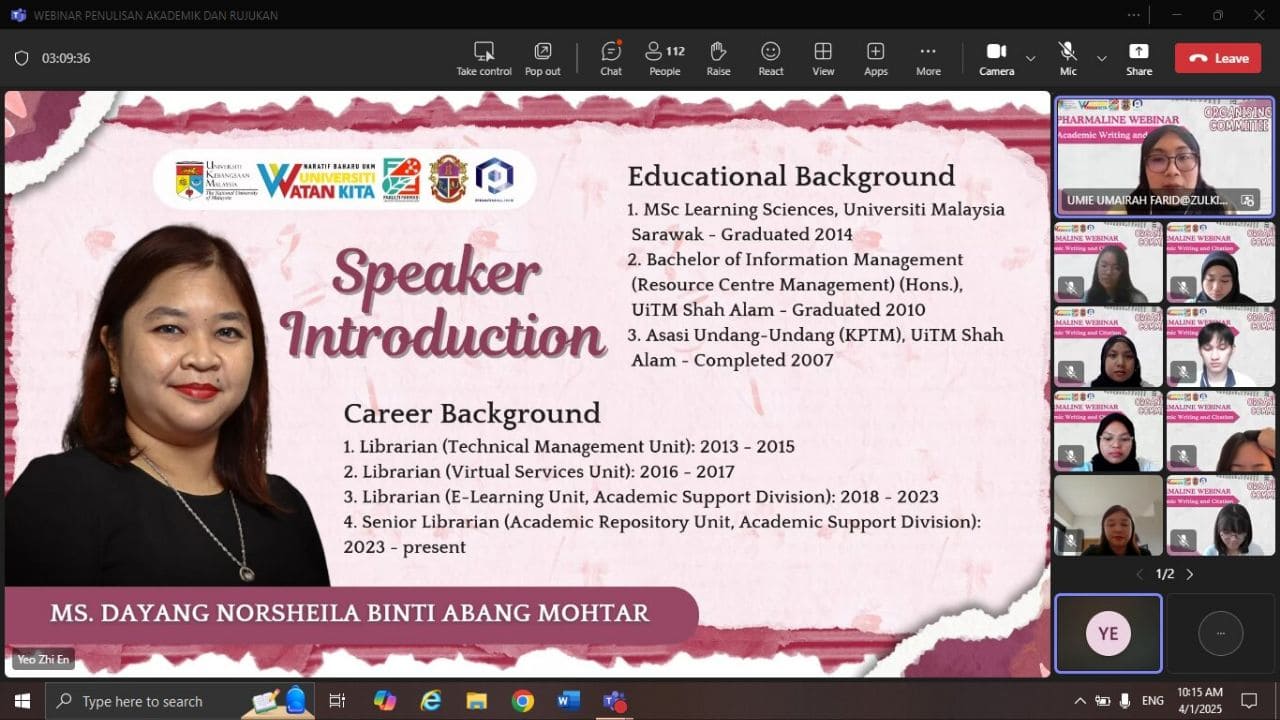This screenshot has width=1280, height=720.
Task: Expand camera options dropdown arrow
Action: click(x=1030, y=58)
